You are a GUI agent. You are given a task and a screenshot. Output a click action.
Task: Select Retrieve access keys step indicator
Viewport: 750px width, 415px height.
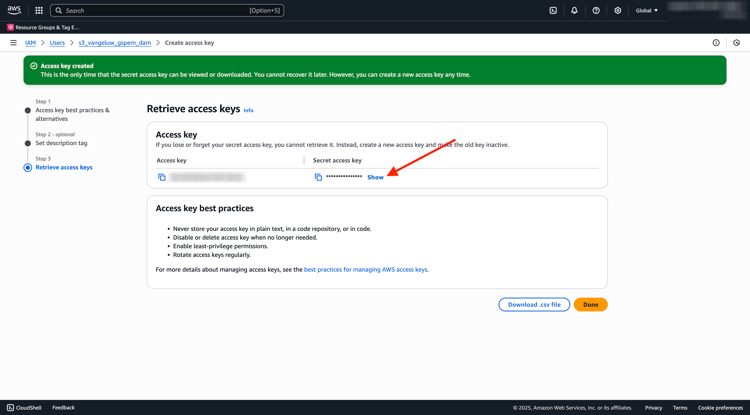(x=28, y=167)
